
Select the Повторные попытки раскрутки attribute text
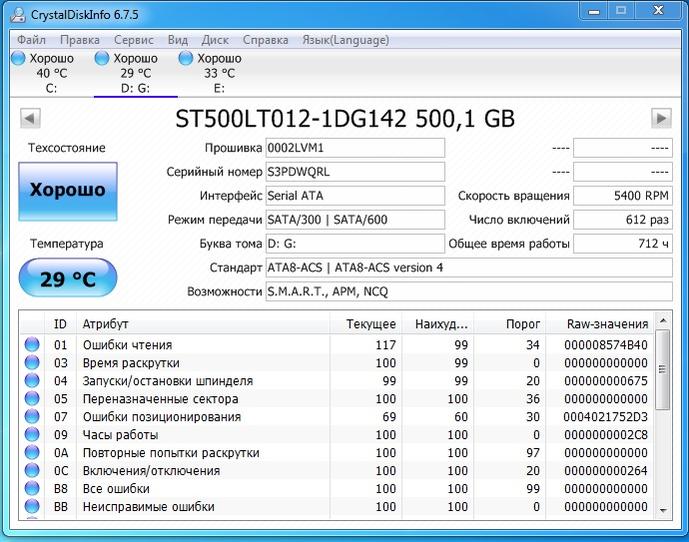(171, 453)
